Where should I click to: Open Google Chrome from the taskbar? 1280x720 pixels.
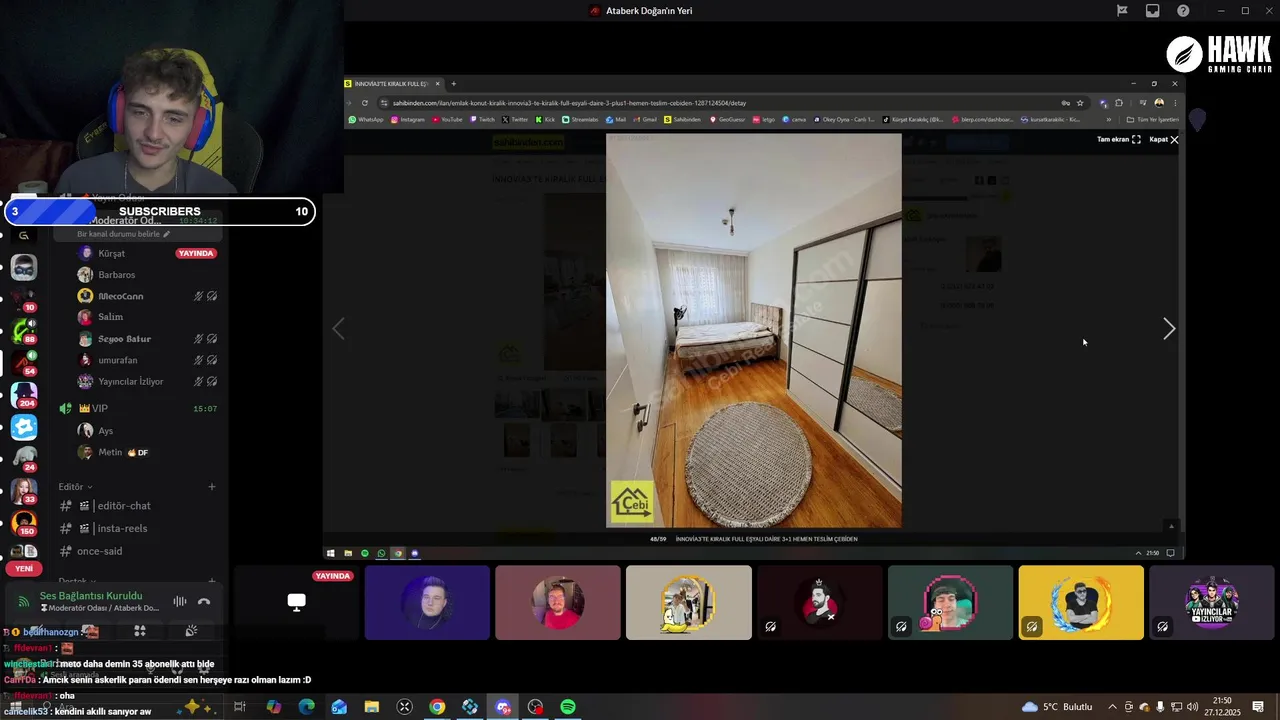tap(437, 707)
